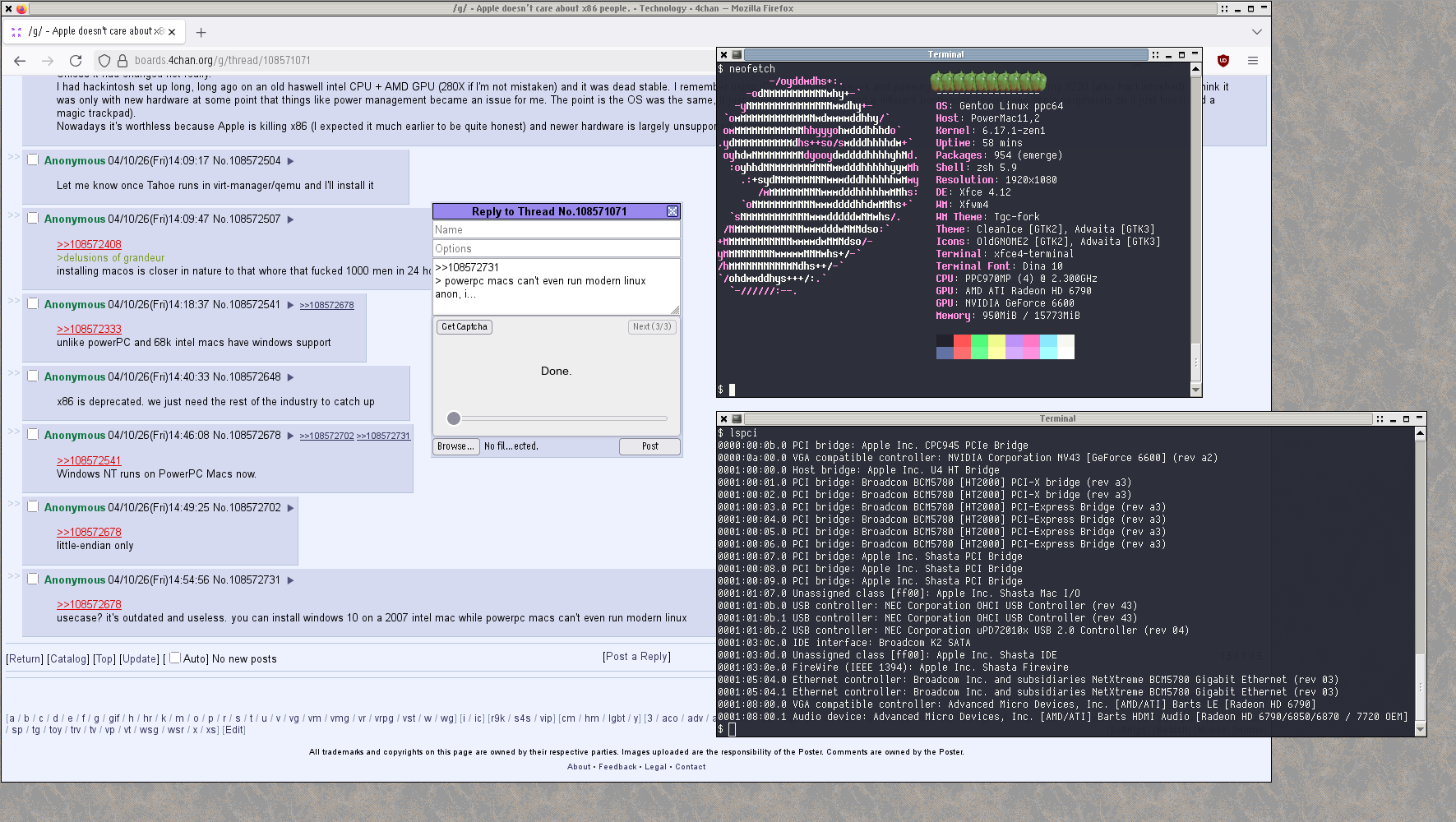Reload the 4chan thread page
This screenshot has height=822, width=1456.
(76, 61)
